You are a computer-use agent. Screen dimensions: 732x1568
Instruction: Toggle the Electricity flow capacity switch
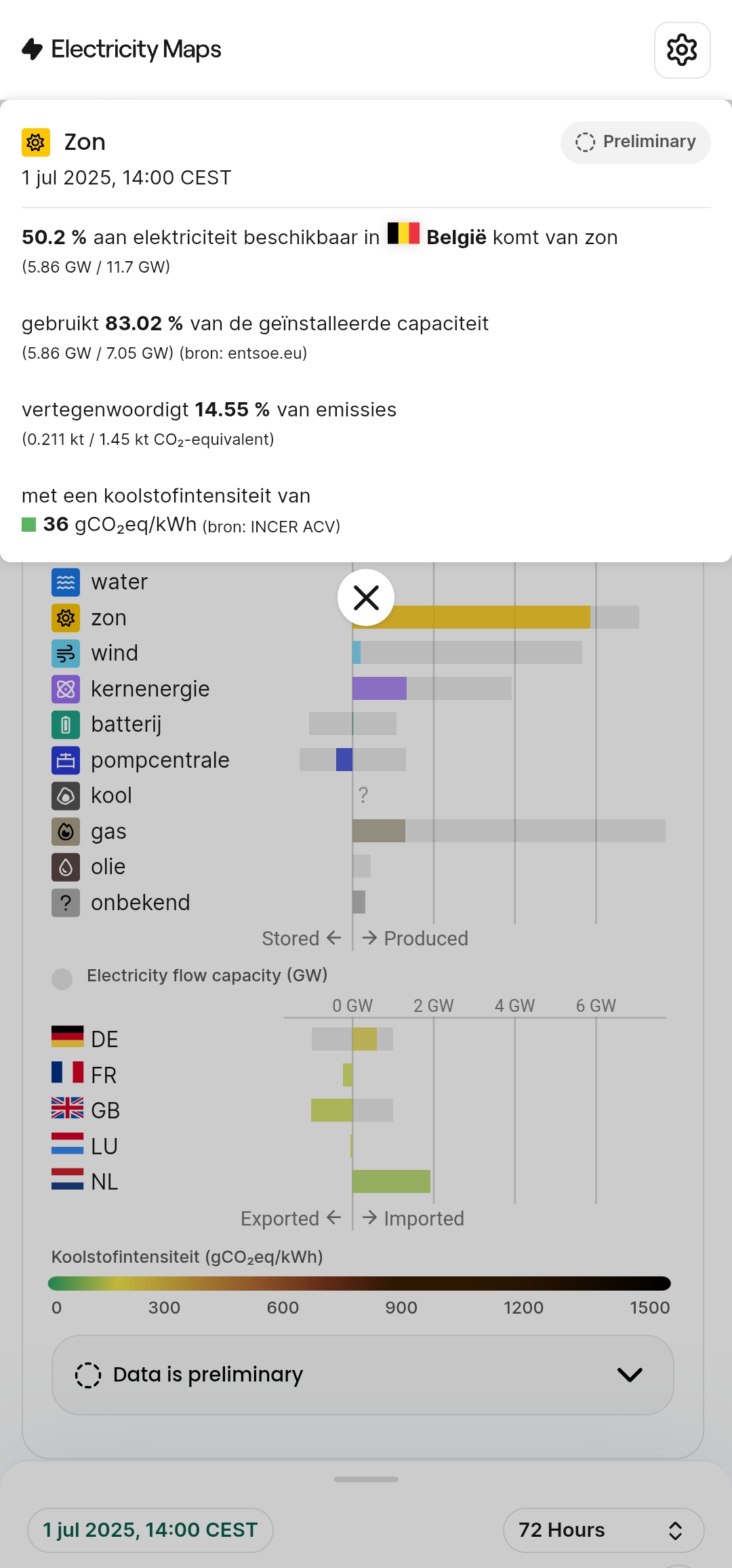pos(62,978)
